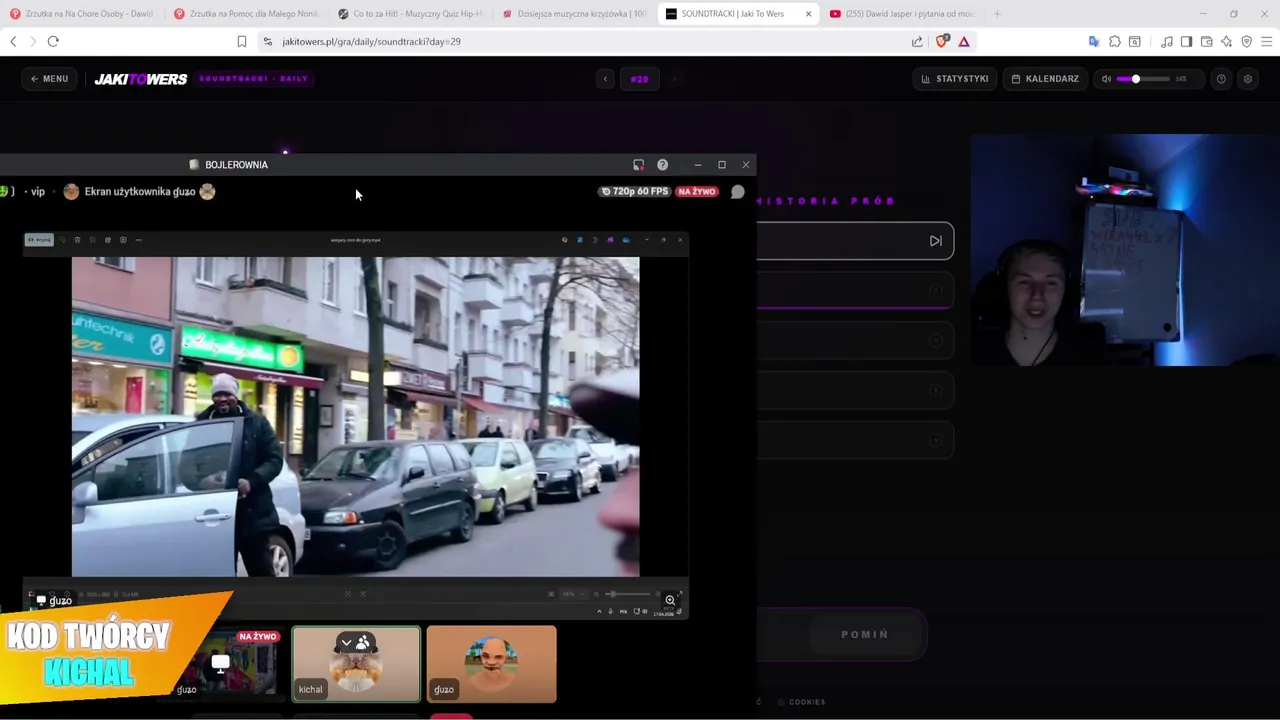
Task: Switch to the Zrzutka na Pomoc dla Małego tab
Action: pos(247,14)
